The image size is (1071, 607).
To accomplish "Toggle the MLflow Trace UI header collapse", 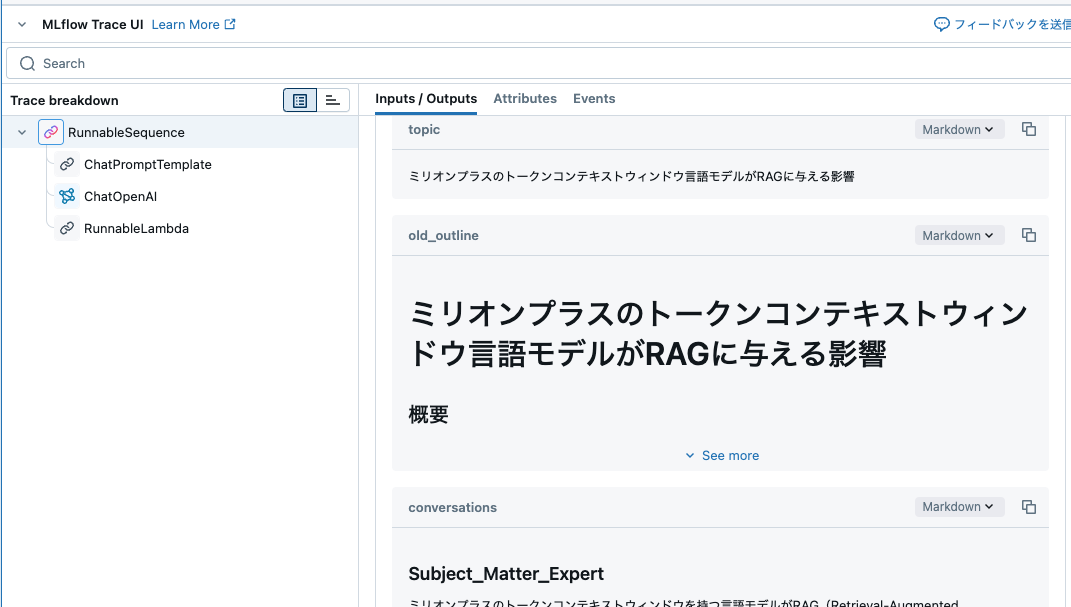I will coord(22,23).
